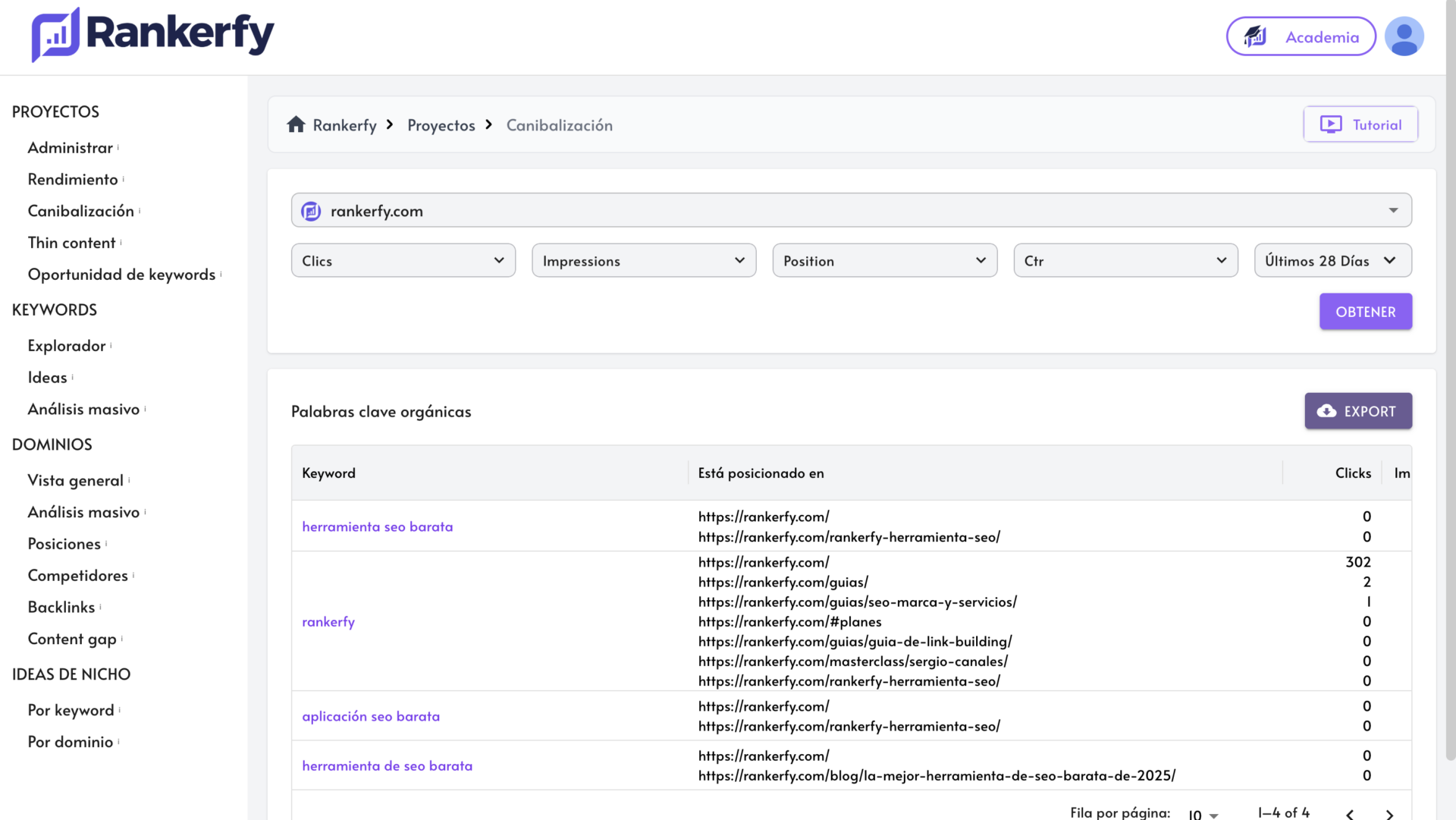Click the rankerfy.com project favicon icon
Image resolution: width=1456 pixels, height=820 pixels.
point(311,211)
